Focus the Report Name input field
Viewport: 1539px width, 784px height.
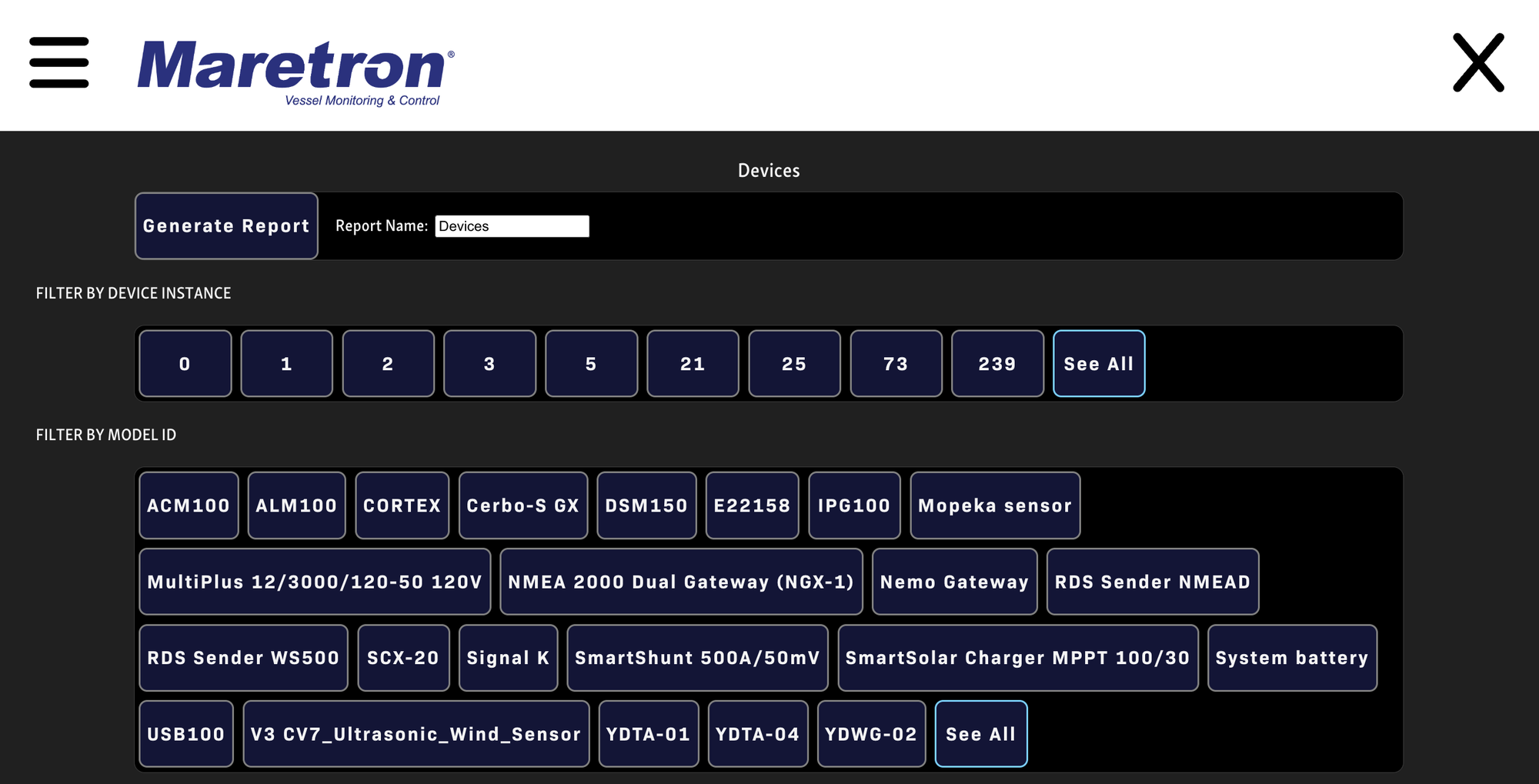coord(512,226)
